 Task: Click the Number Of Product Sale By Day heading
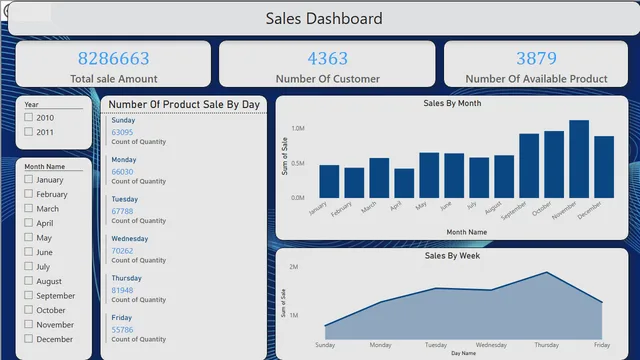coord(184,104)
